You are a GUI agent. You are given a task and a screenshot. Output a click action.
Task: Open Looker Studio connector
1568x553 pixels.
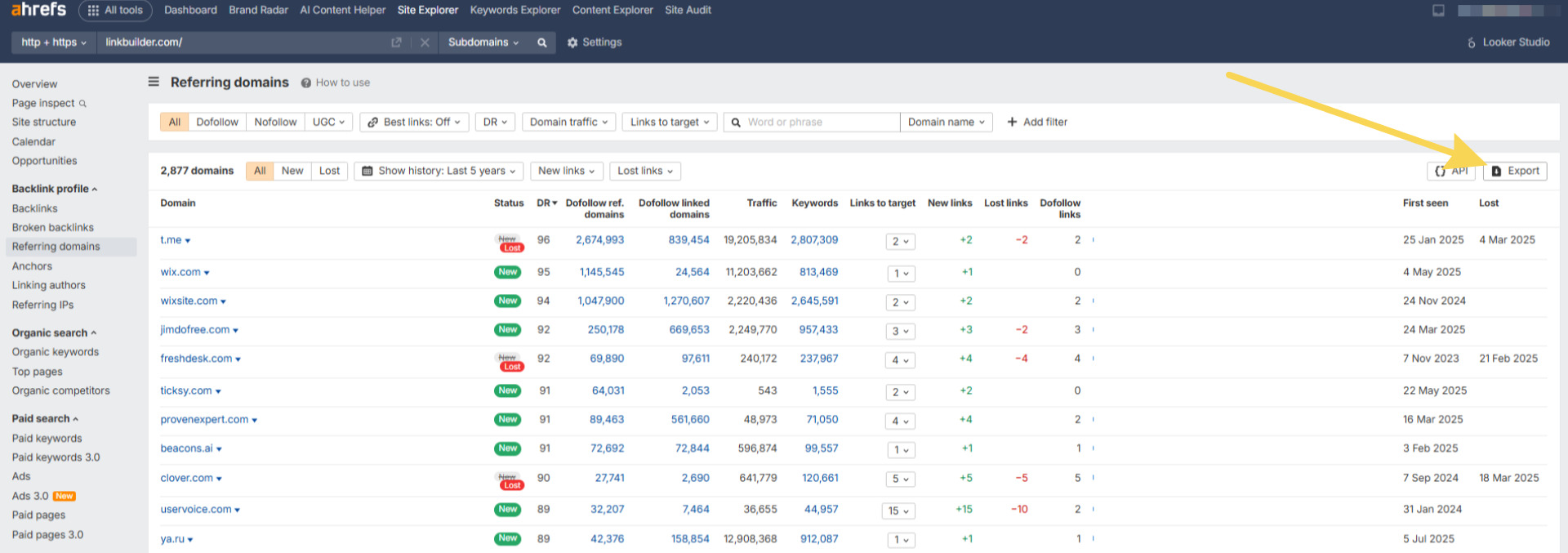(1508, 42)
